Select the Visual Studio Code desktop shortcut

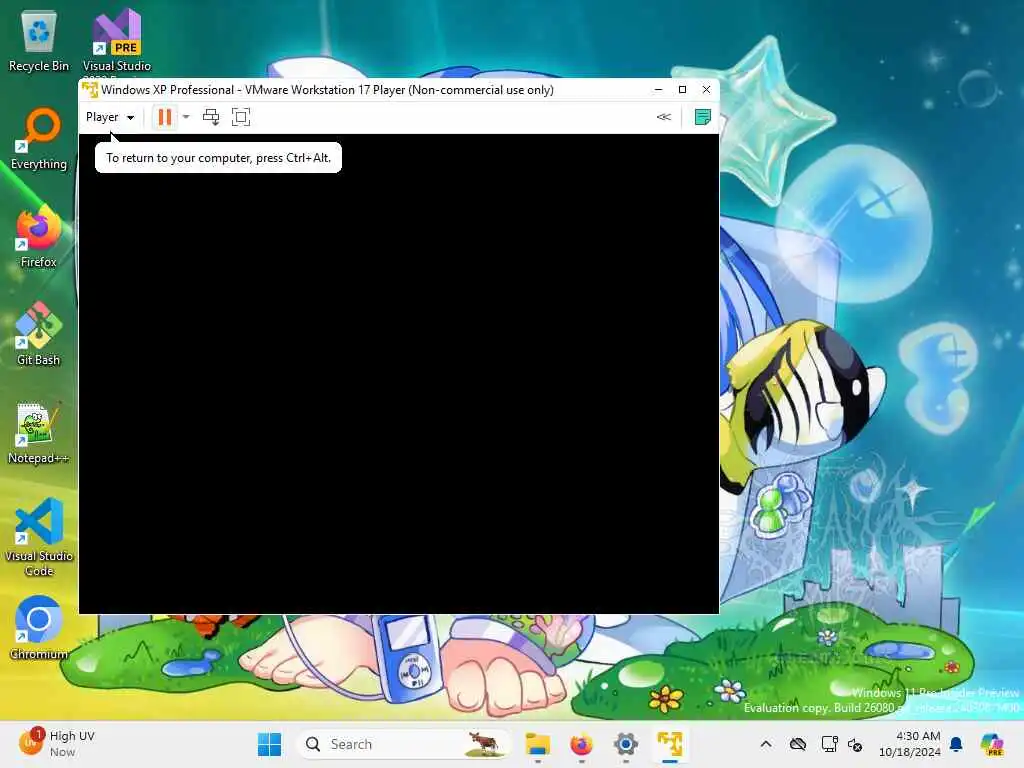point(39,537)
